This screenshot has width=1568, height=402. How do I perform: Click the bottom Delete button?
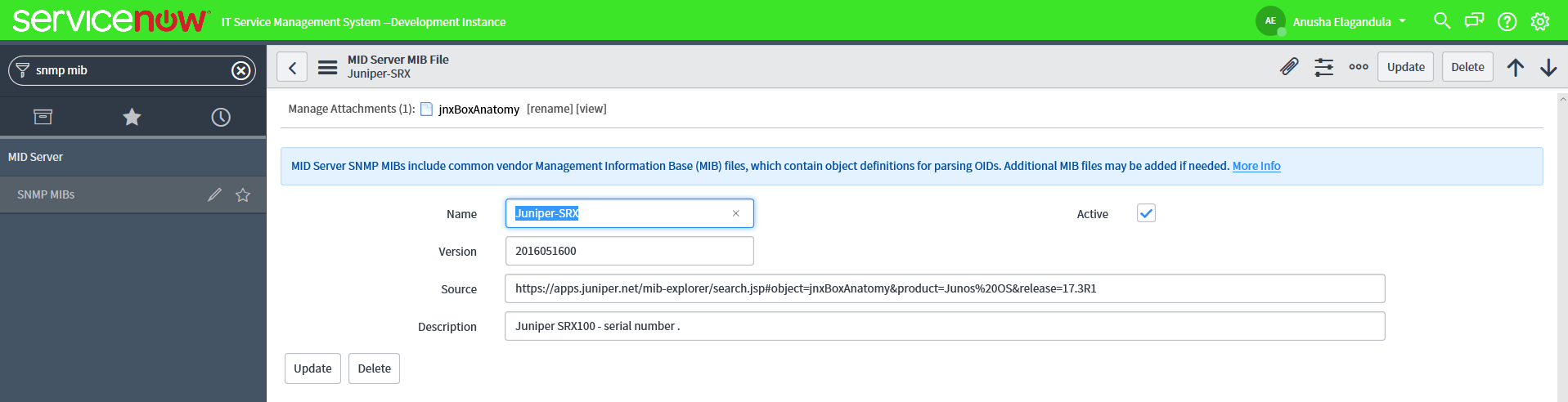tap(374, 368)
